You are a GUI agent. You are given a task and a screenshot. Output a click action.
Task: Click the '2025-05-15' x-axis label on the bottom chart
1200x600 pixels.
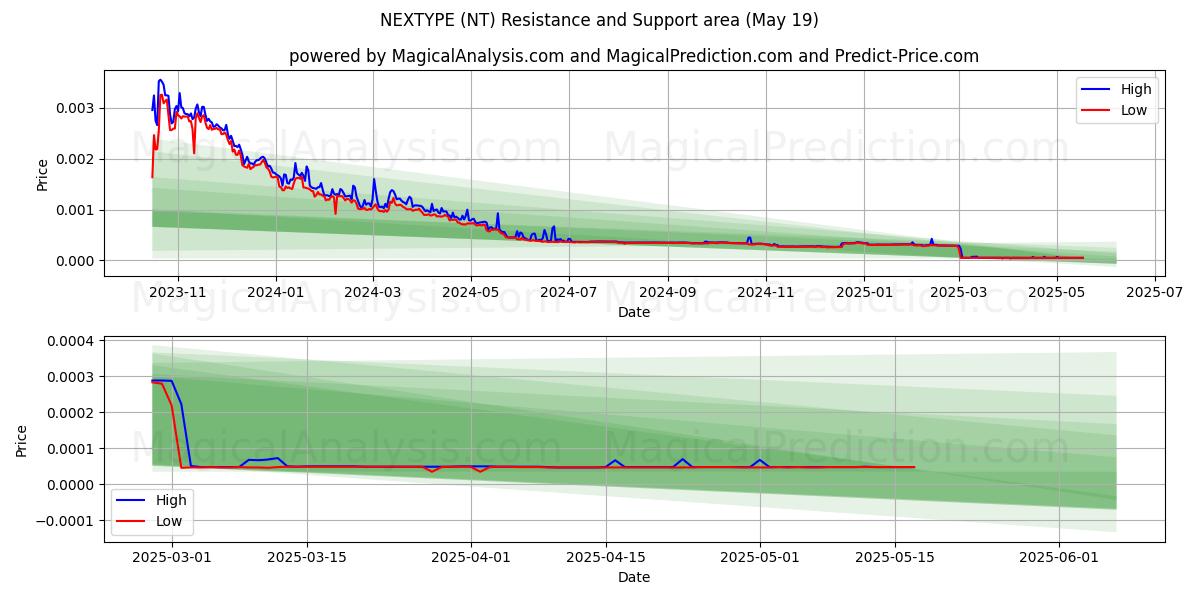(x=895, y=558)
